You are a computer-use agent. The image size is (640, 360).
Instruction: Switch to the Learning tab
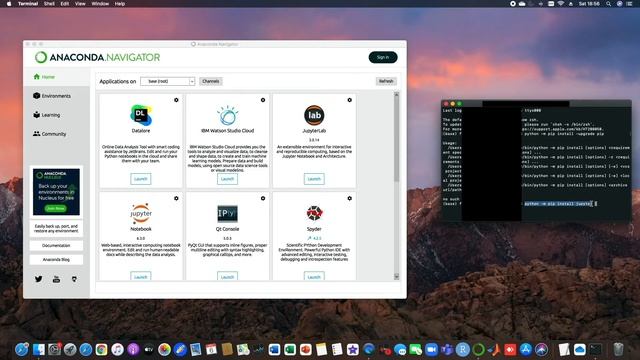tap(57, 115)
